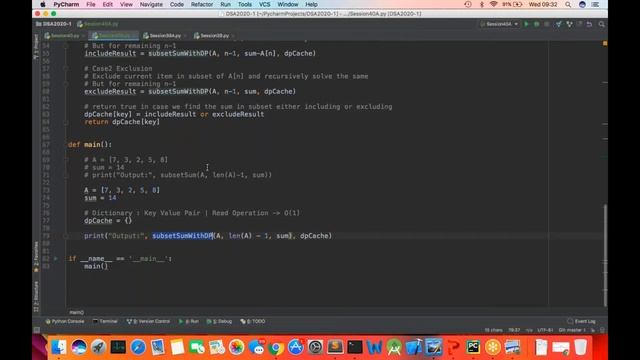The height and width of the screenshot is (360, 640).
Task: Open the Spotlight search icon in macOS menu bar
Action: 568,4
